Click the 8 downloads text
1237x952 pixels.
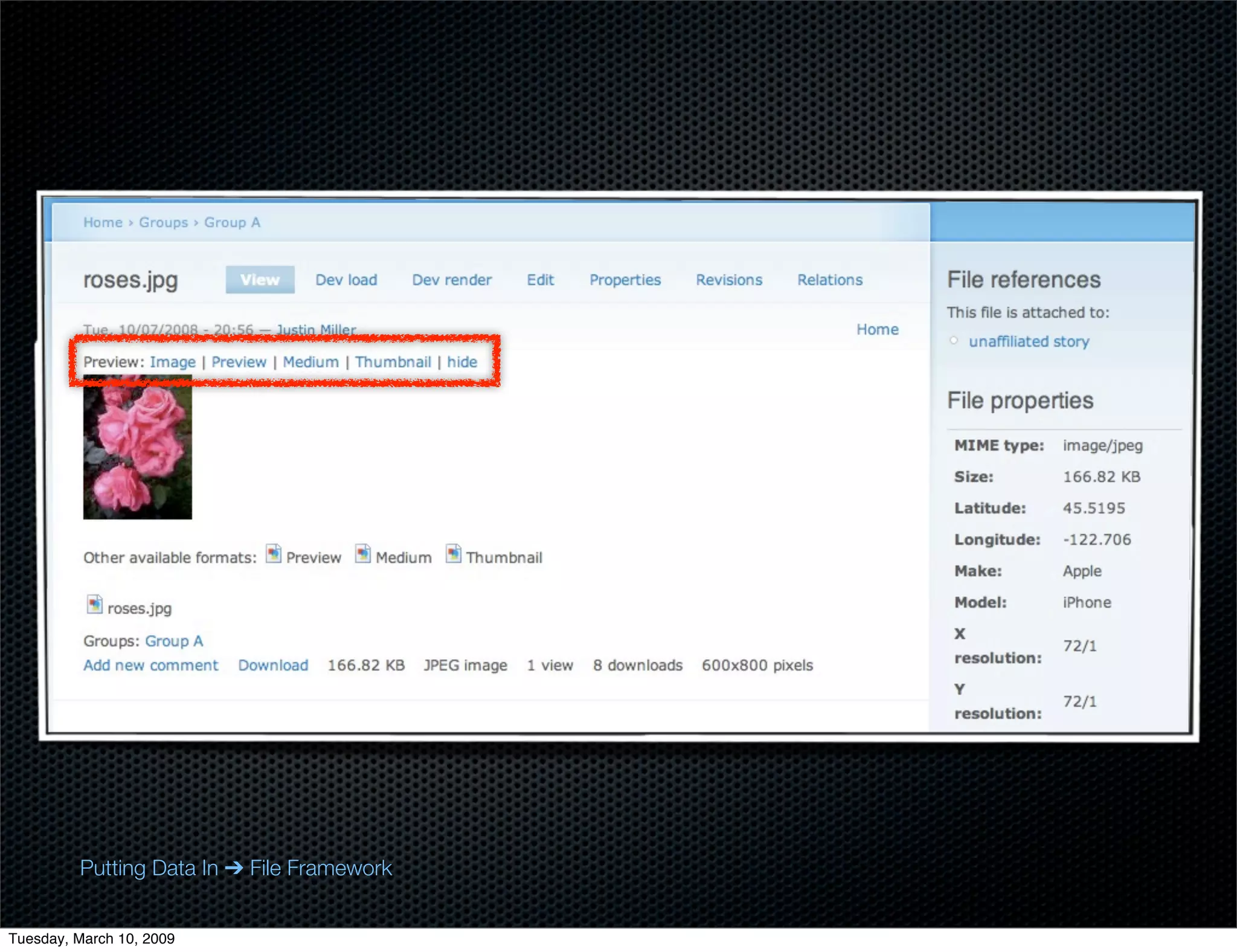[638, 665]
